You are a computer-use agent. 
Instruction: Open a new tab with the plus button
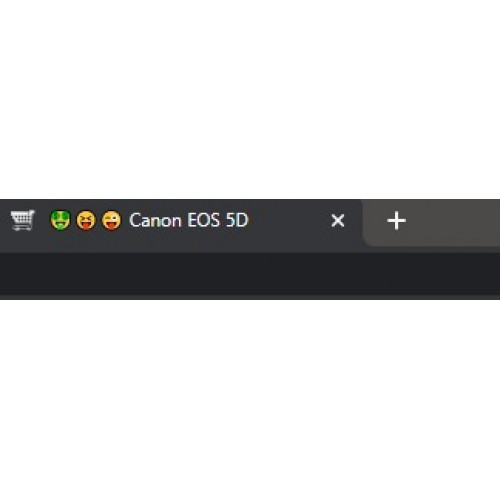pos(396,221)
